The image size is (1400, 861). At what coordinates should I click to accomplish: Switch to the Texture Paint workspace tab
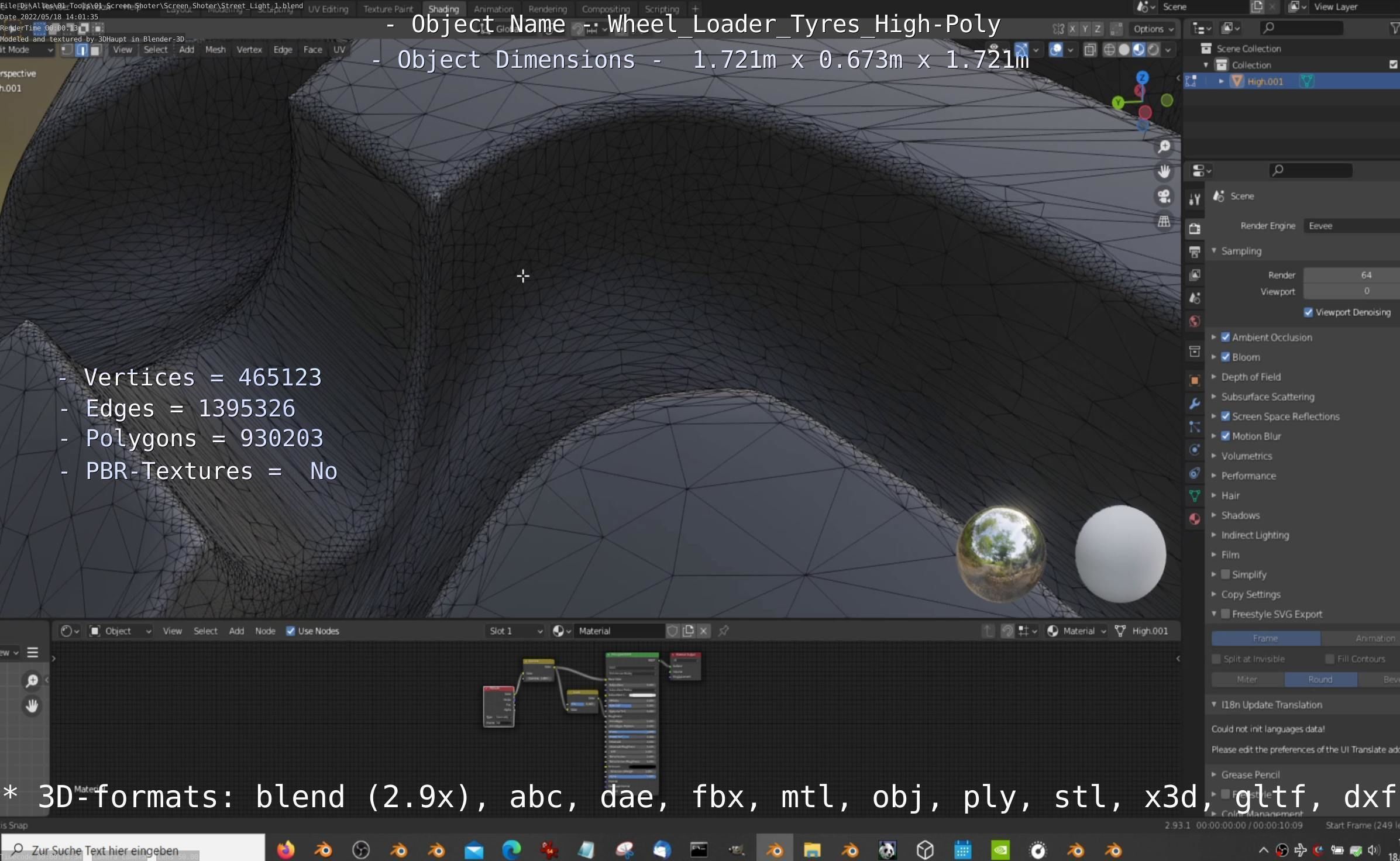(x=388, y=9)
